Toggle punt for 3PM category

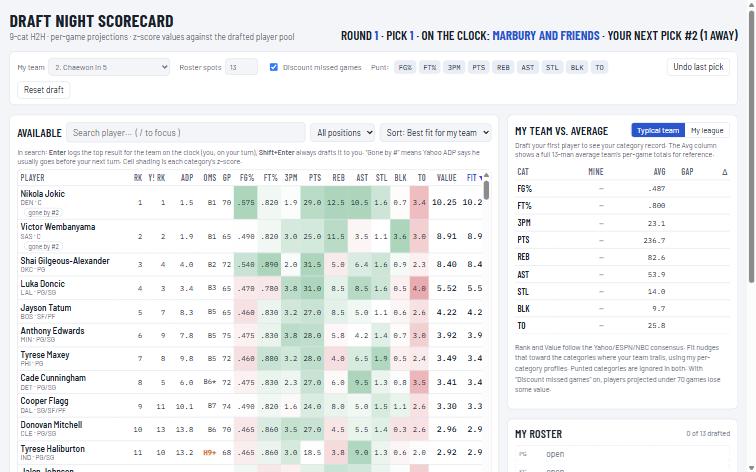[454, 67]
